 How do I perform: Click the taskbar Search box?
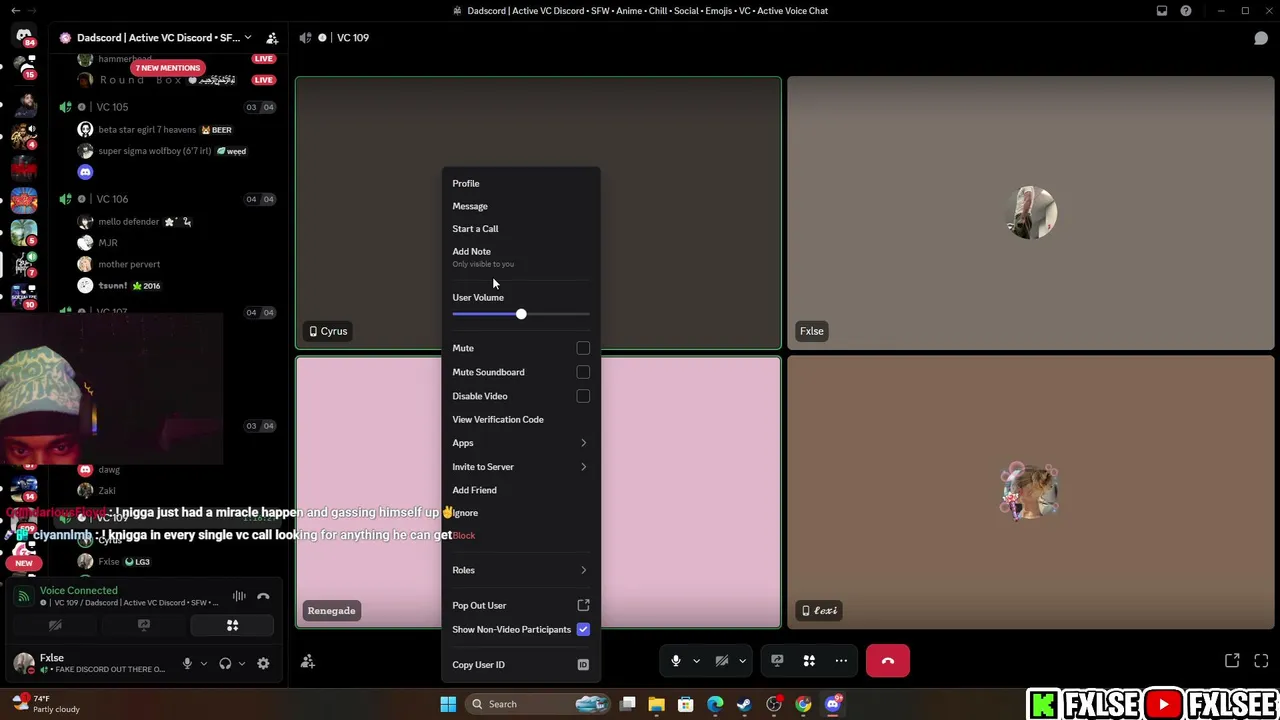pos(538,704)
